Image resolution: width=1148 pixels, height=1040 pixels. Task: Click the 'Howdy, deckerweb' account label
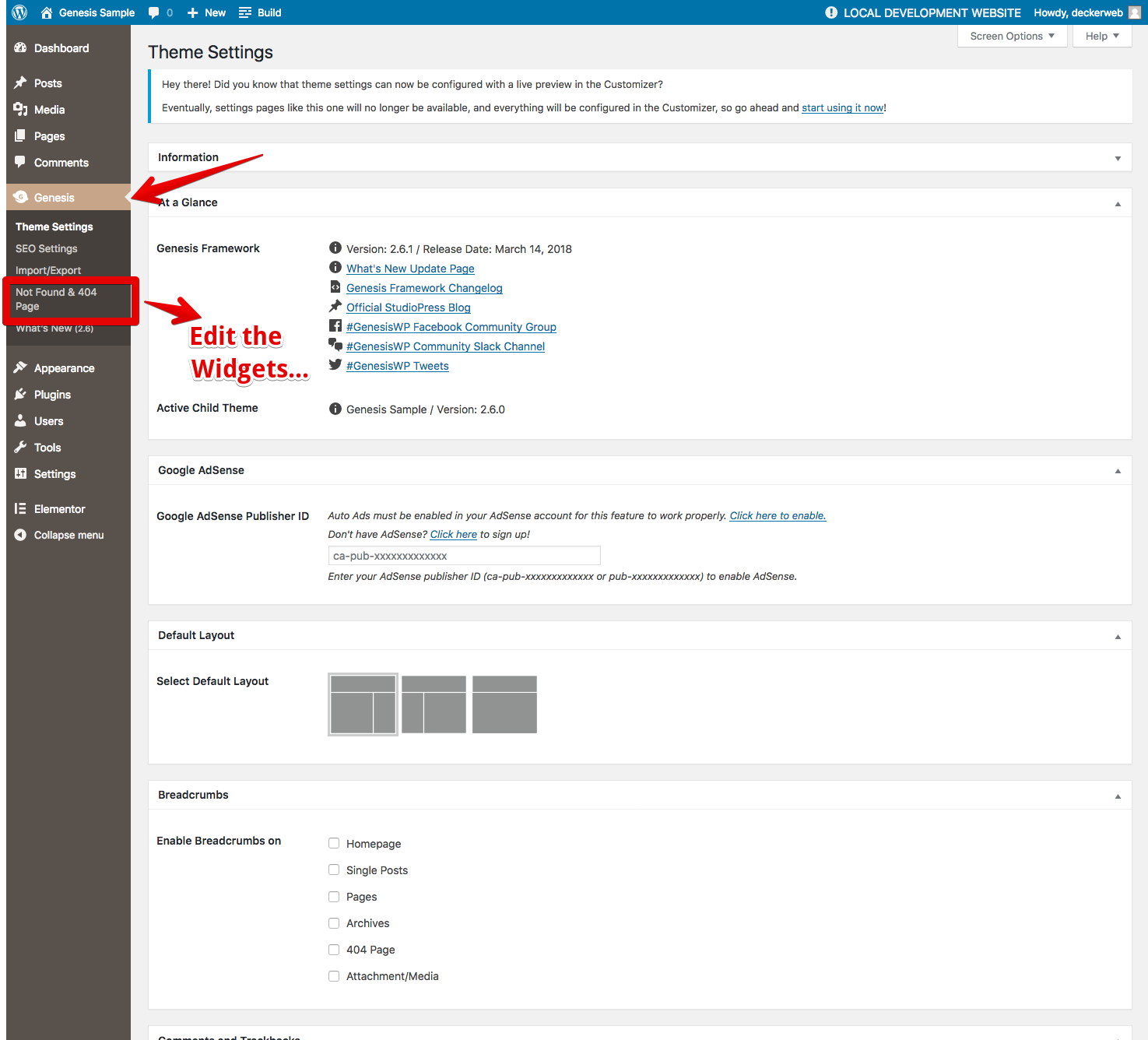pos(1078,12)
